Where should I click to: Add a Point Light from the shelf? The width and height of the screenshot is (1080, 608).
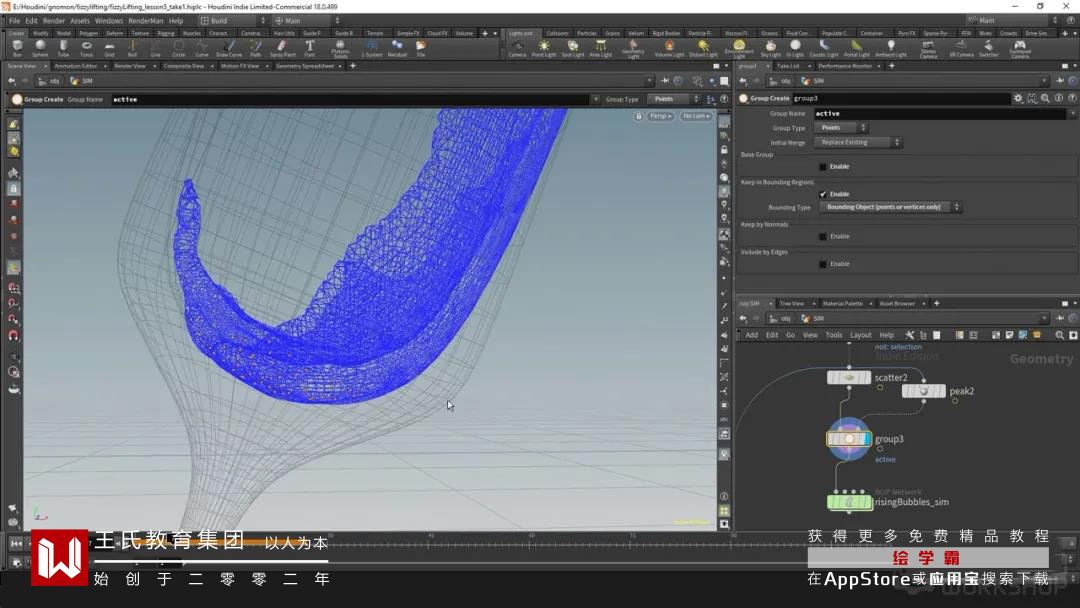(x=544, y=47)
